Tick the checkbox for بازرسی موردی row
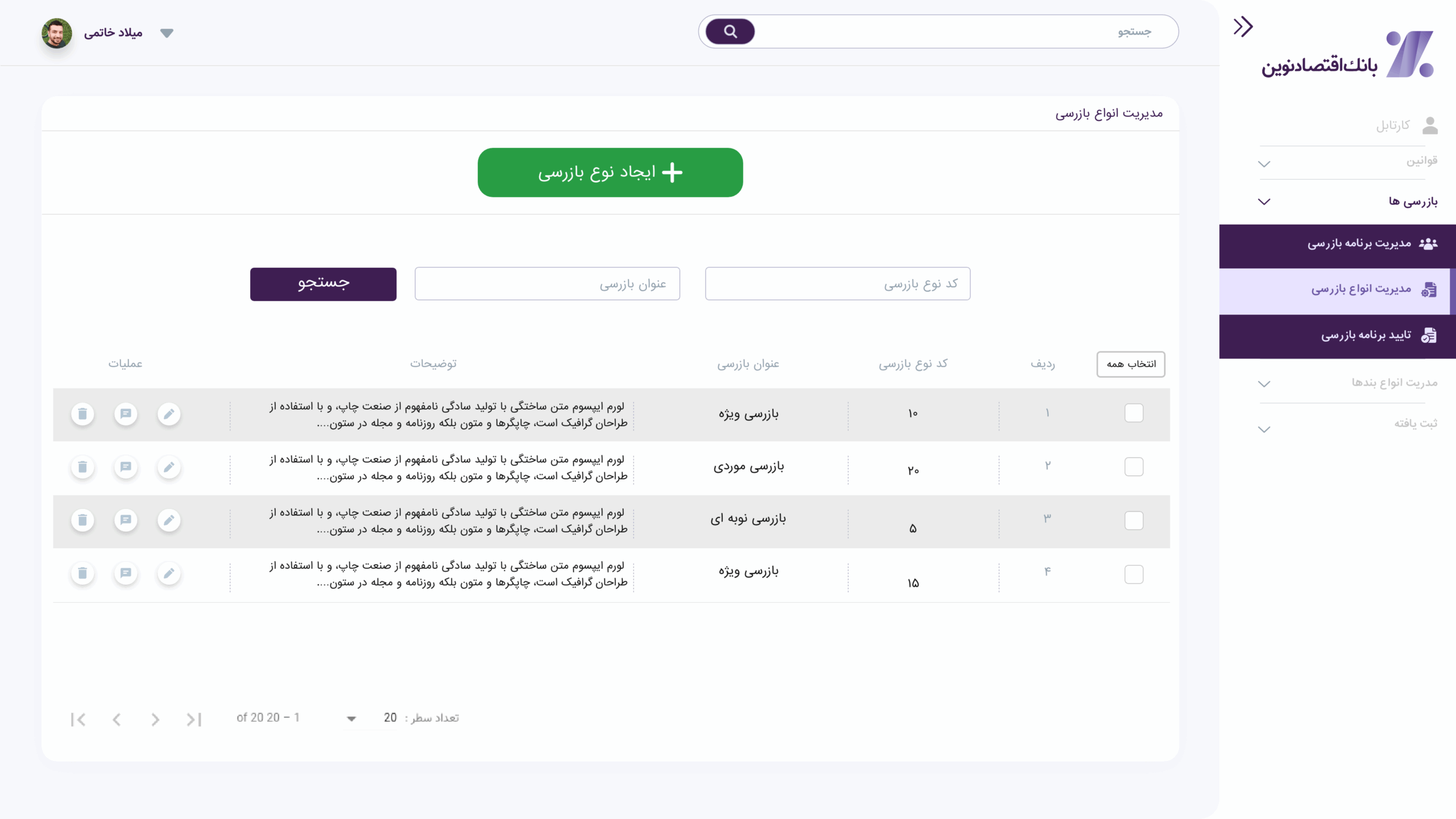This screenshot has height=819, width=1456. [1134, 467]
